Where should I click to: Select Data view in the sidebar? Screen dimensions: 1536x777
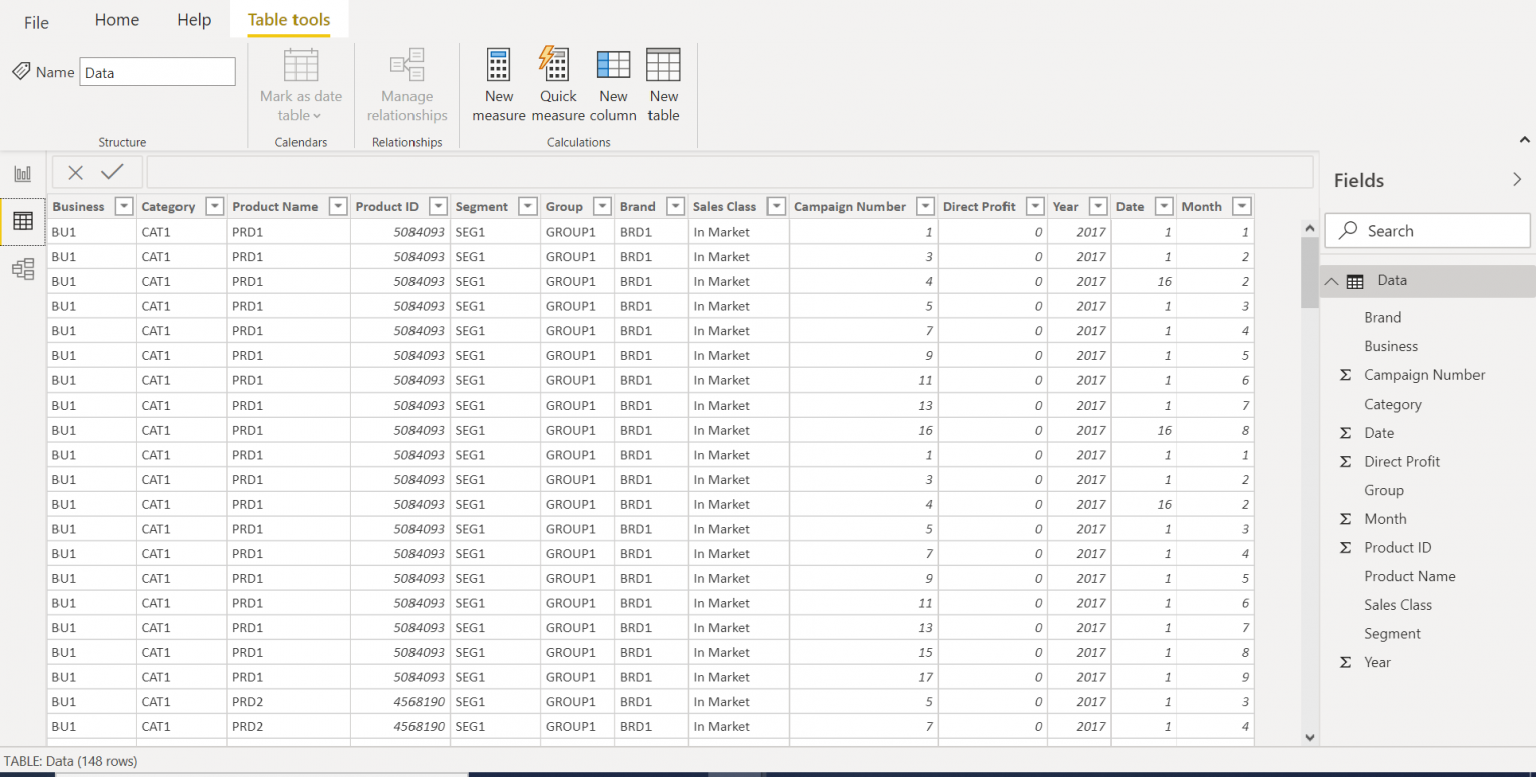(x=22, y=221)
